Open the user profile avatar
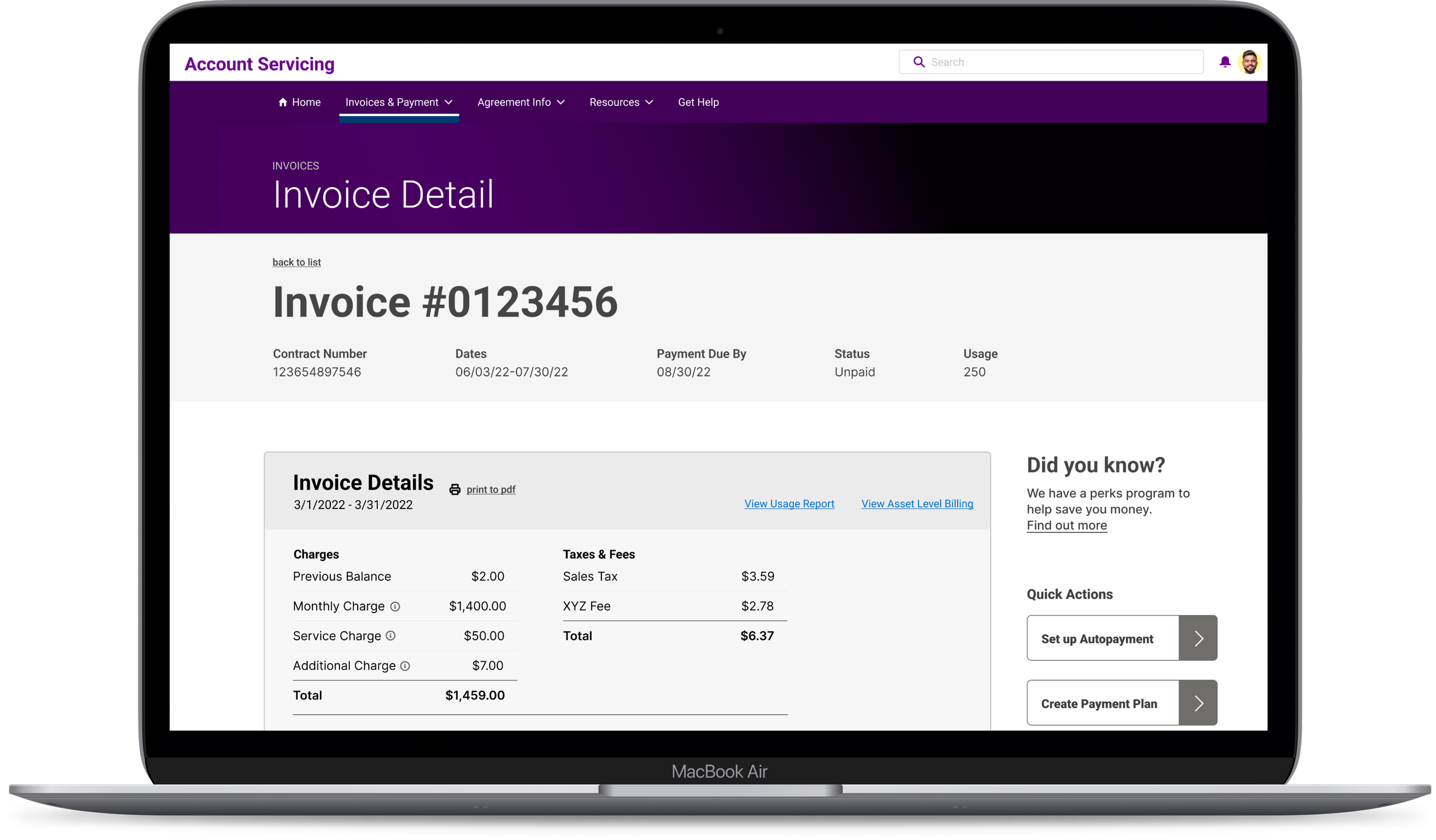This screenshot has height=840, width=1436. pyautogui.click(x=1250, y=62)
